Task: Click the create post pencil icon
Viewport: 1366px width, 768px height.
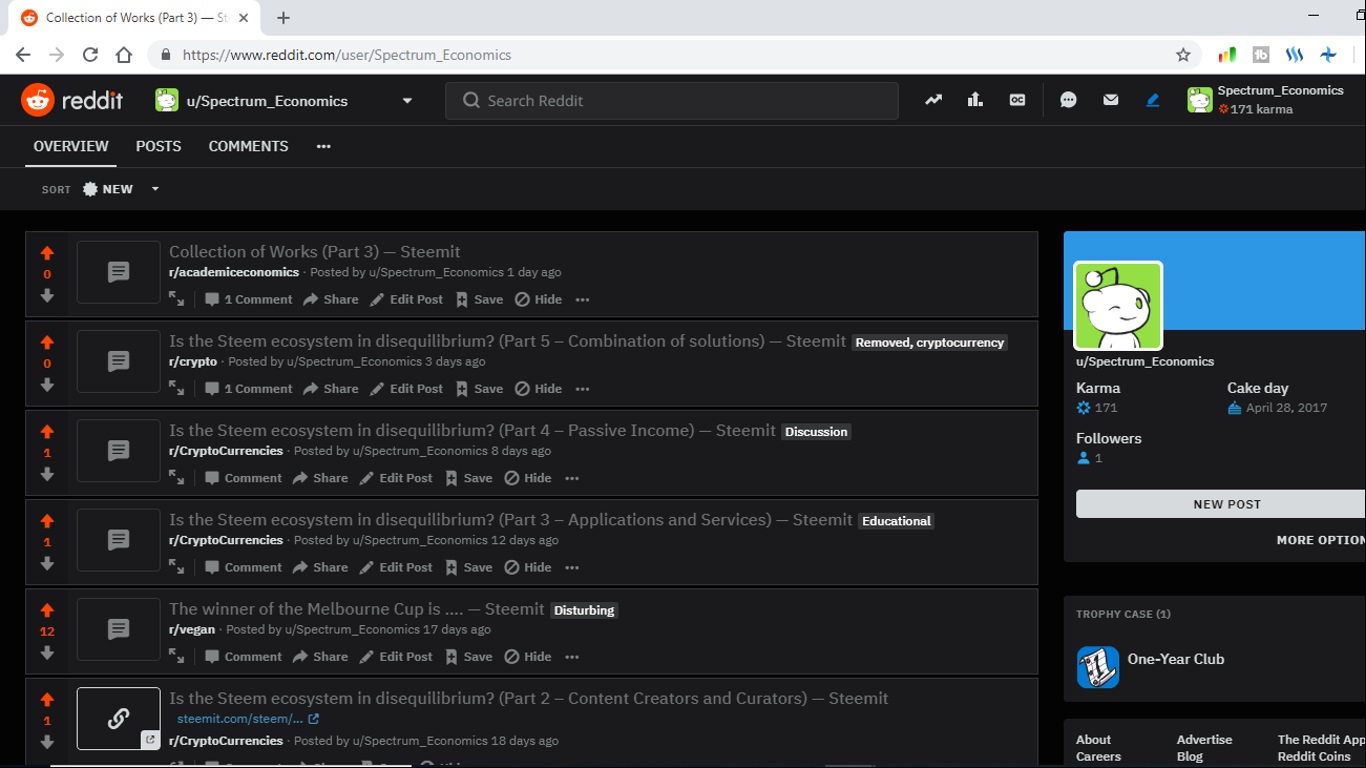Action: point(1153,100)
